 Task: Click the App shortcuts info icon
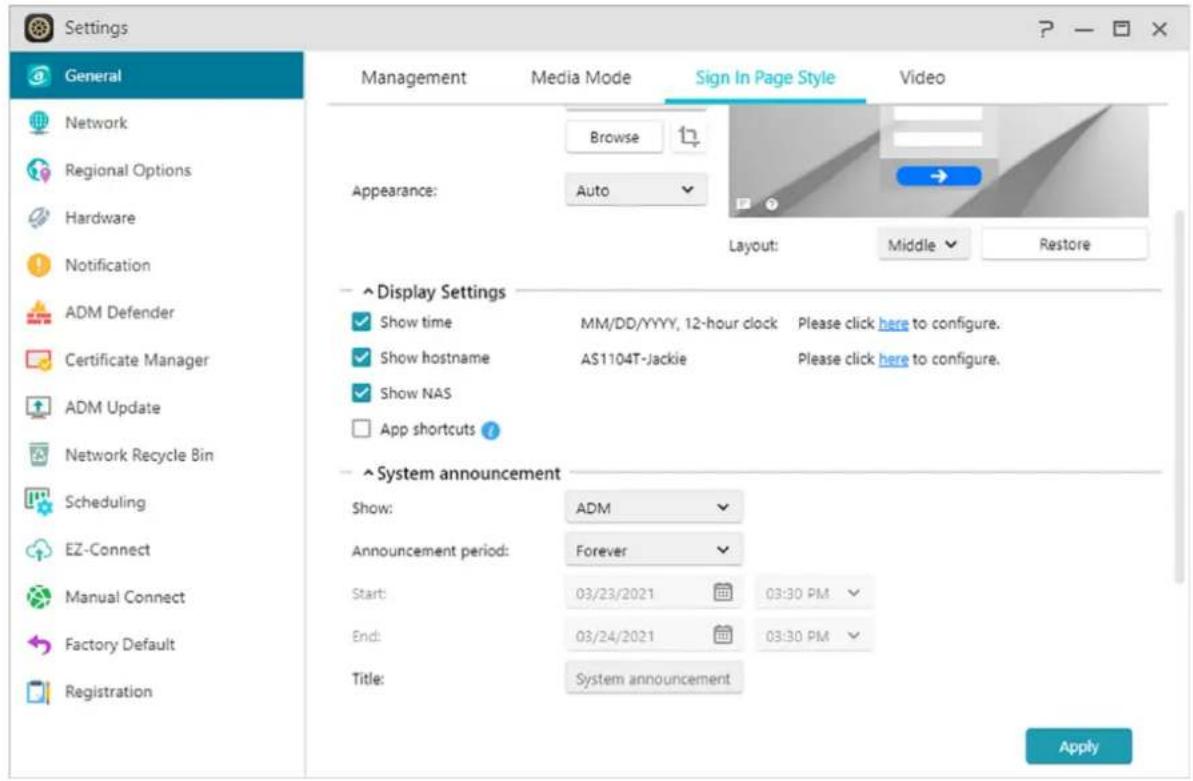point(491,430)
